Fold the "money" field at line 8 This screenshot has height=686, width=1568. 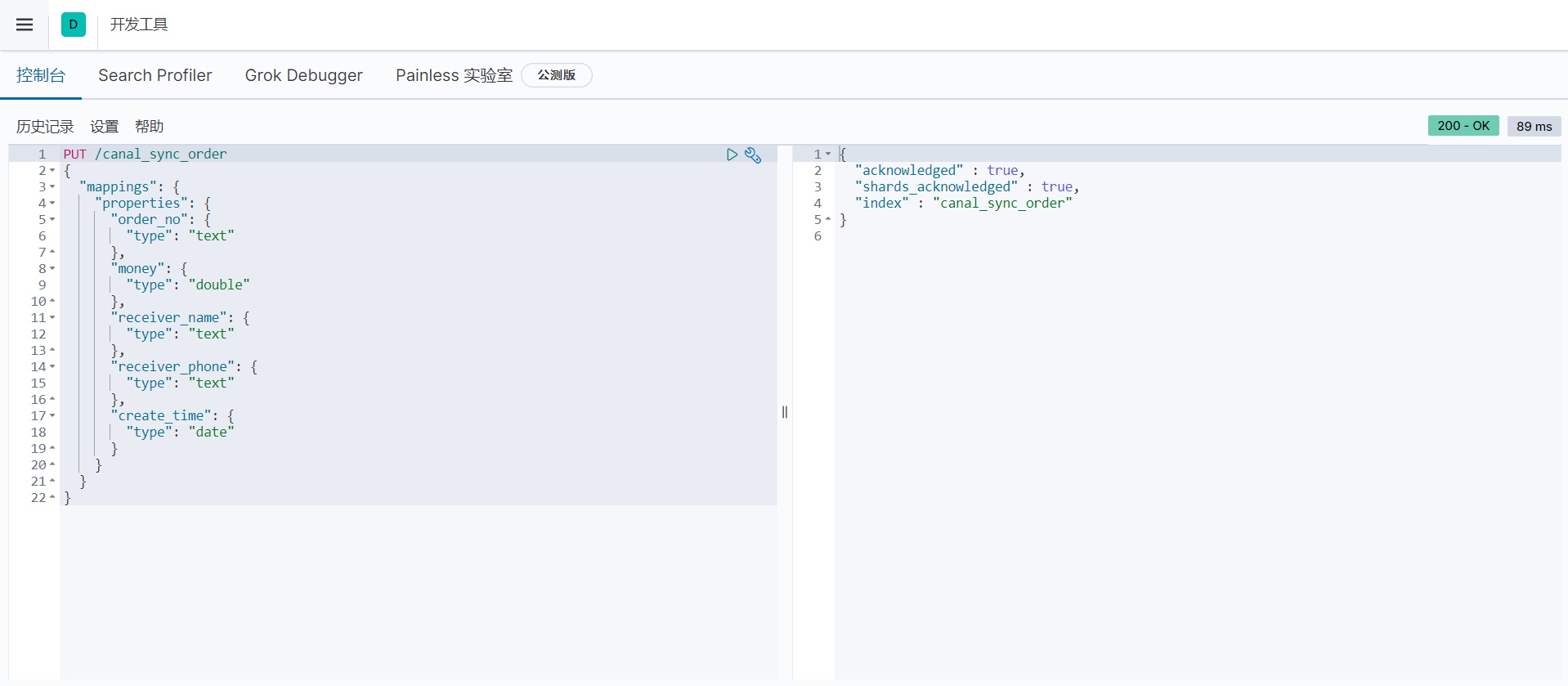coord(52,269)
